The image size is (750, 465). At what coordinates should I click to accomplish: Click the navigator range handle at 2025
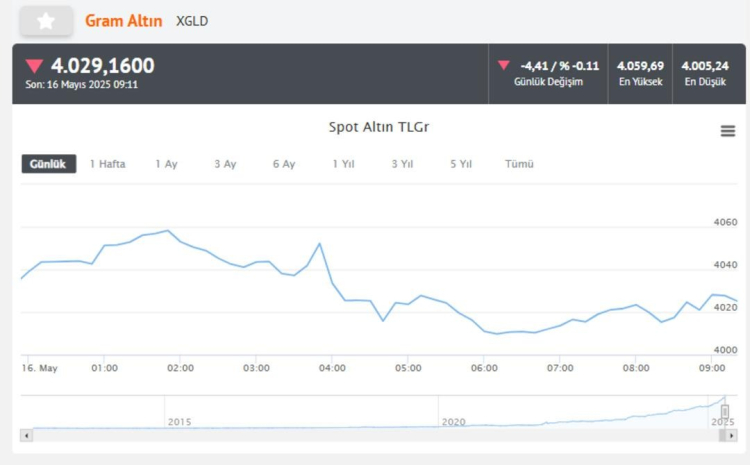tap(725, 411)
